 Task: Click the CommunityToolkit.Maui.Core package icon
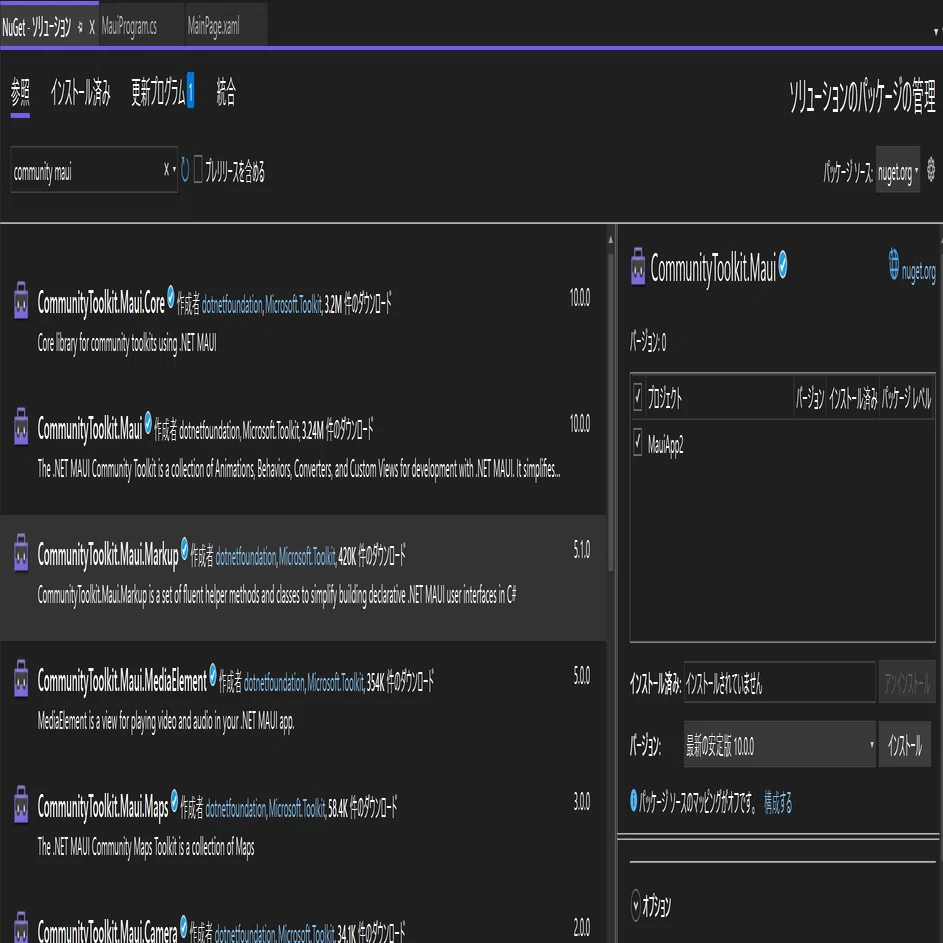tap(21, 299)
